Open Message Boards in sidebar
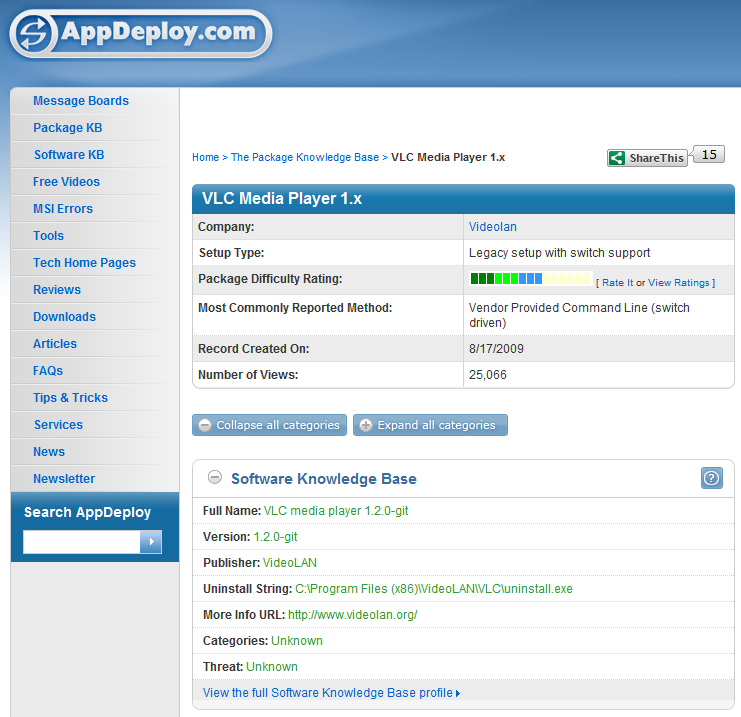 (x=81, y=101)
